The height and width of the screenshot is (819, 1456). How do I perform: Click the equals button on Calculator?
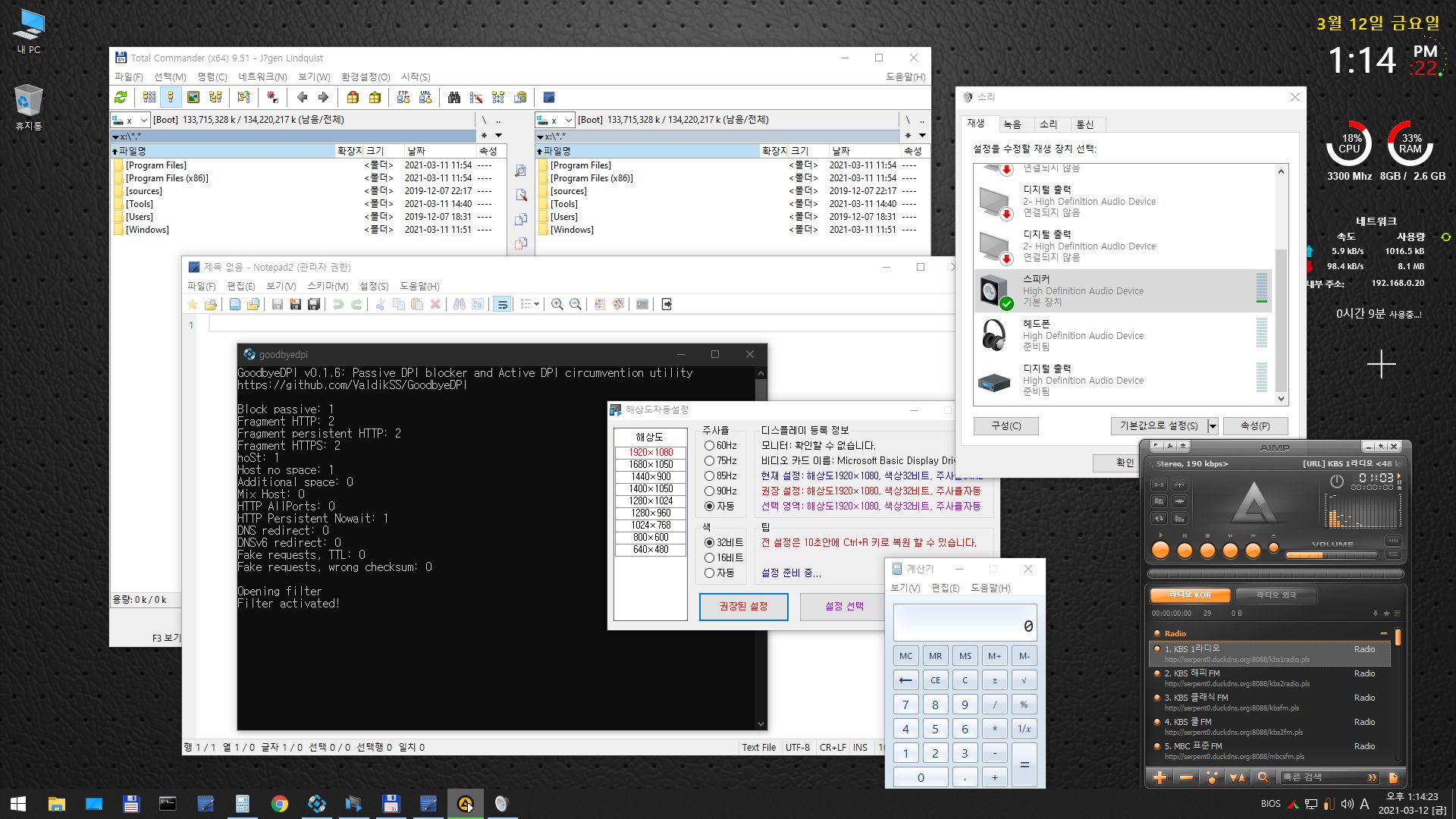pos(1024,765)
